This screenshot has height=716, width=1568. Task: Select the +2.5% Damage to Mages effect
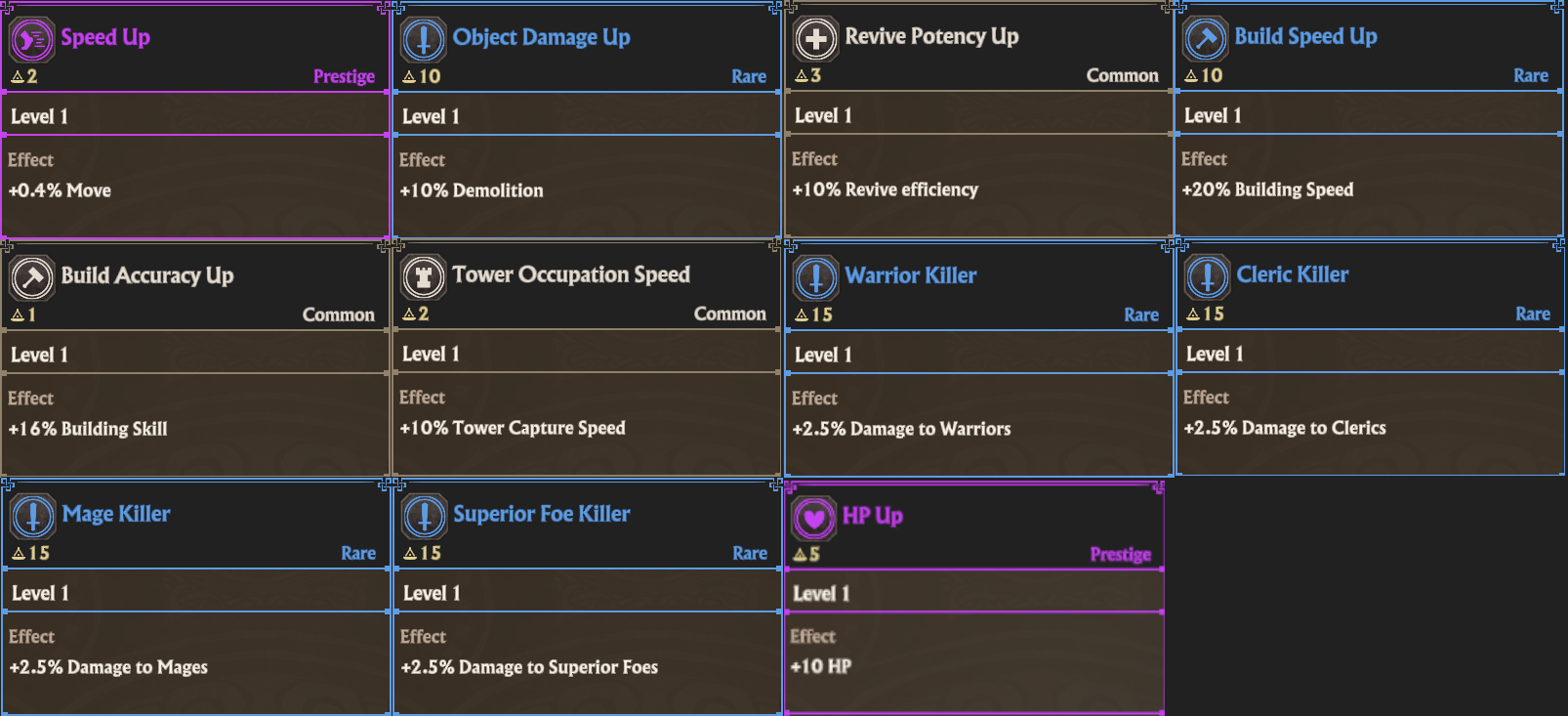click(x=108, y=667)
